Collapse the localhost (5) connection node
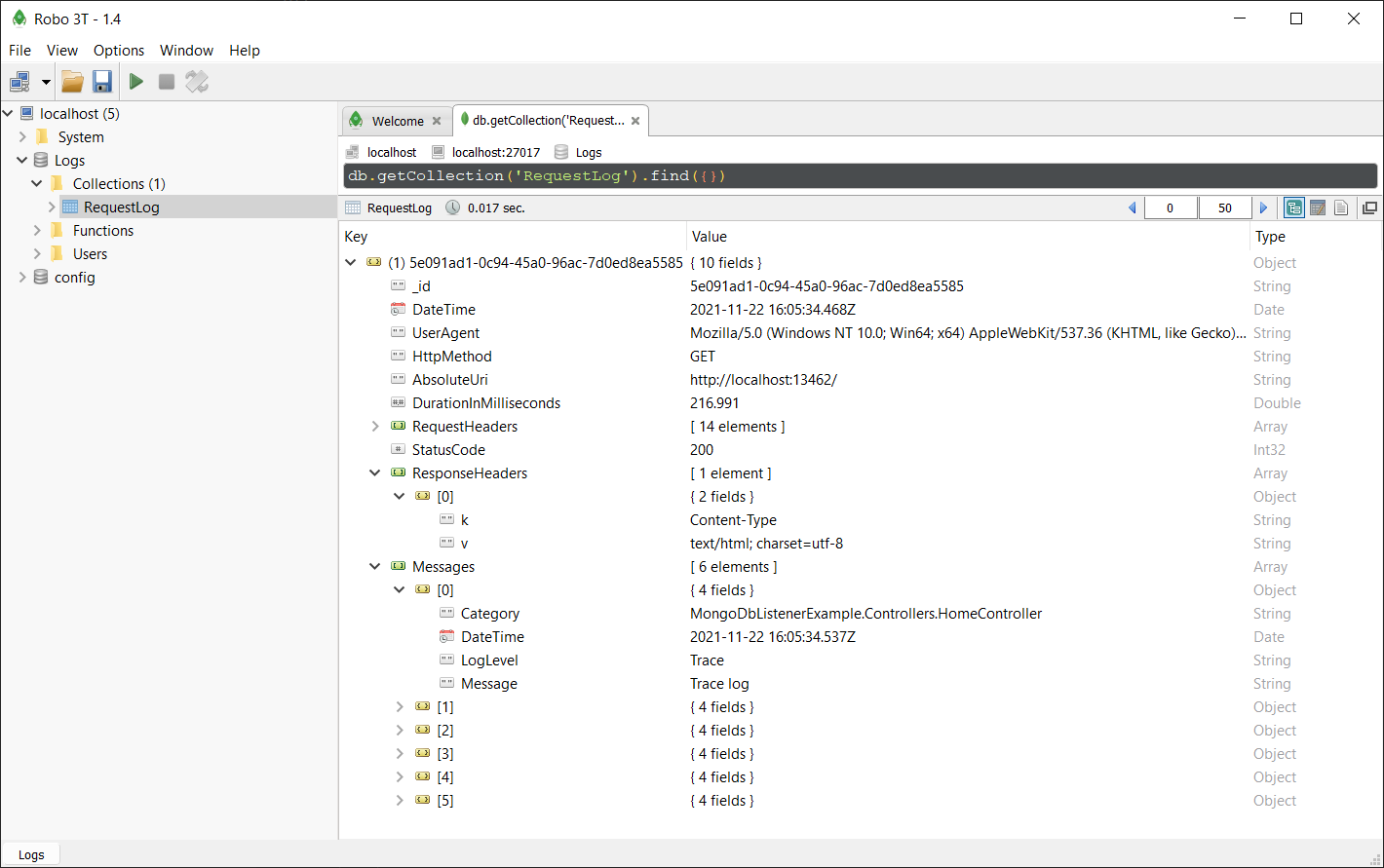Image resolution: width=1384 pixels, height=868 pixels. (9, 114)
